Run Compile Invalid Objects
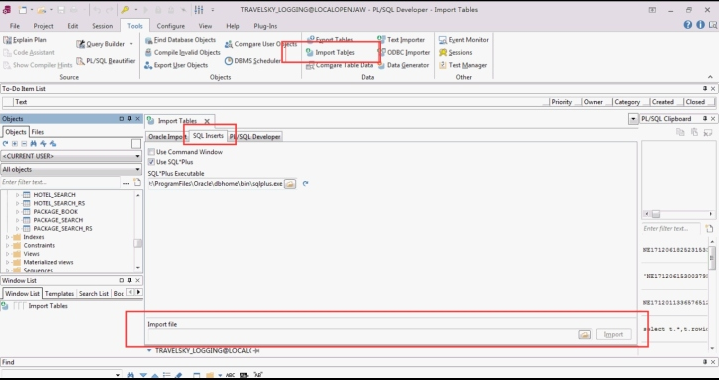This screenshot has height=384, width=723. coord(183,53)
